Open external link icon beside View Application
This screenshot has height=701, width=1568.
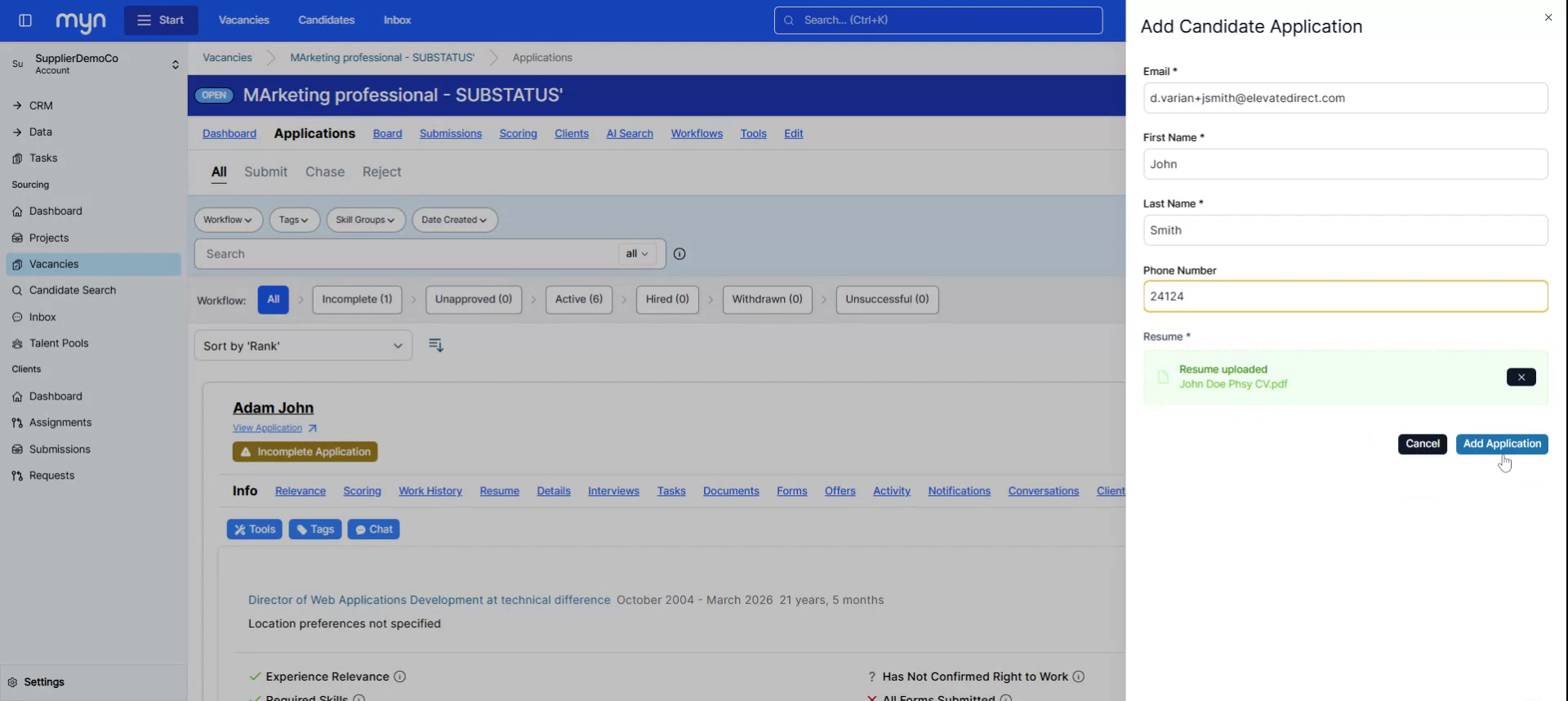[x=313, y=428]
